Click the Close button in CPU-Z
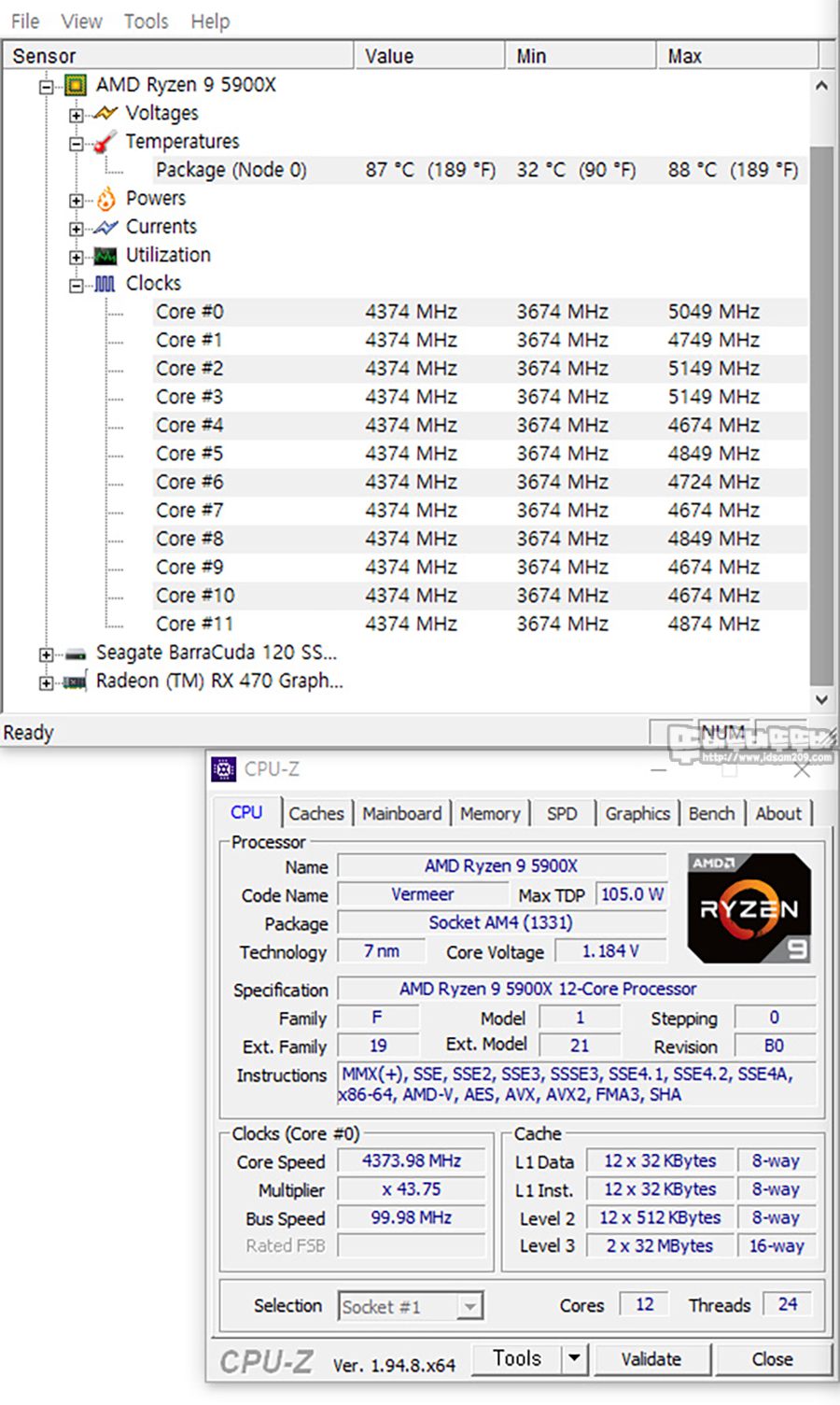The image size is (840, 1405). tap(773, 1359)
